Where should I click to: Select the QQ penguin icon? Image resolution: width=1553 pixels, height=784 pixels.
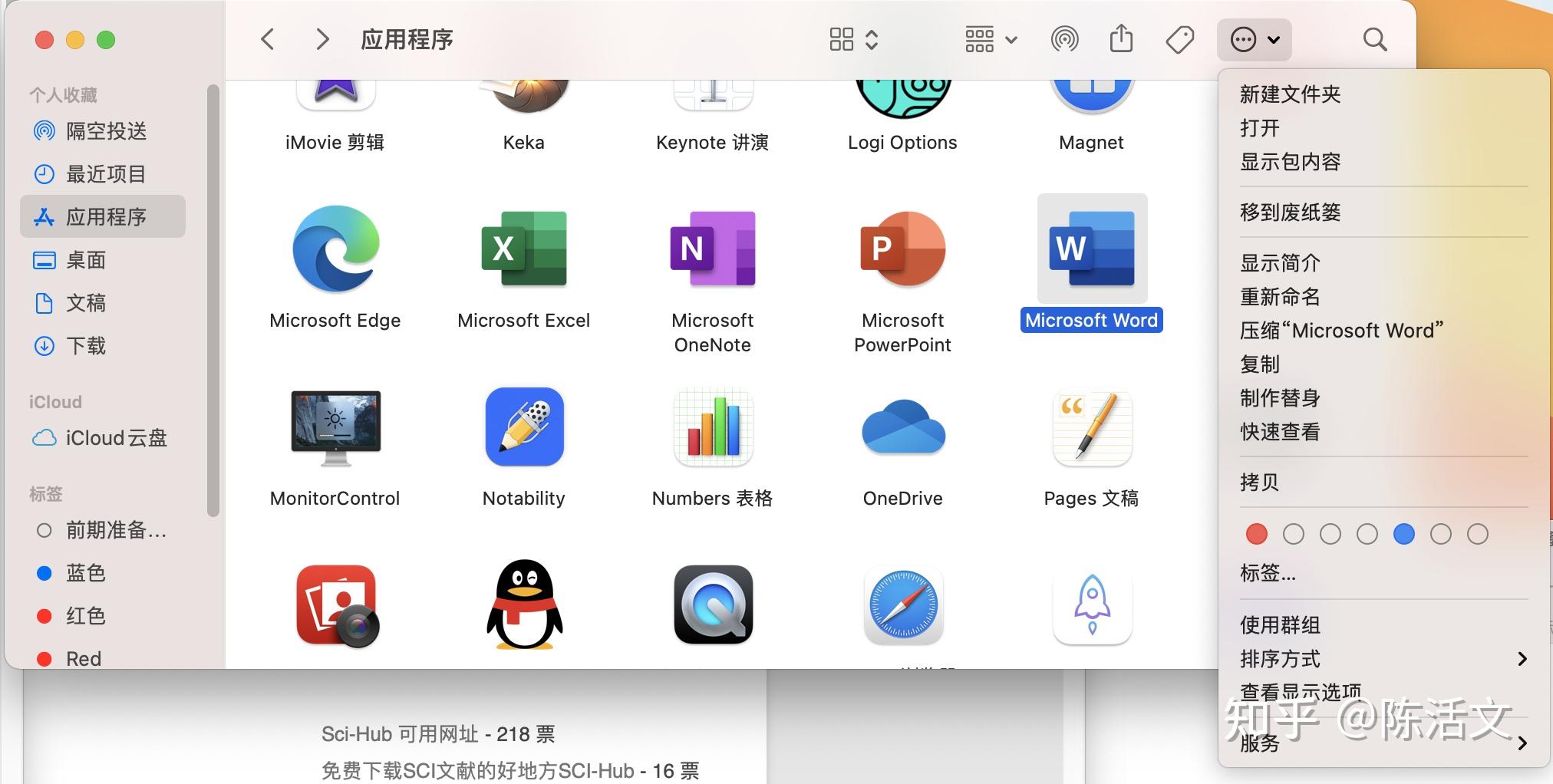(x=525, y=604)
